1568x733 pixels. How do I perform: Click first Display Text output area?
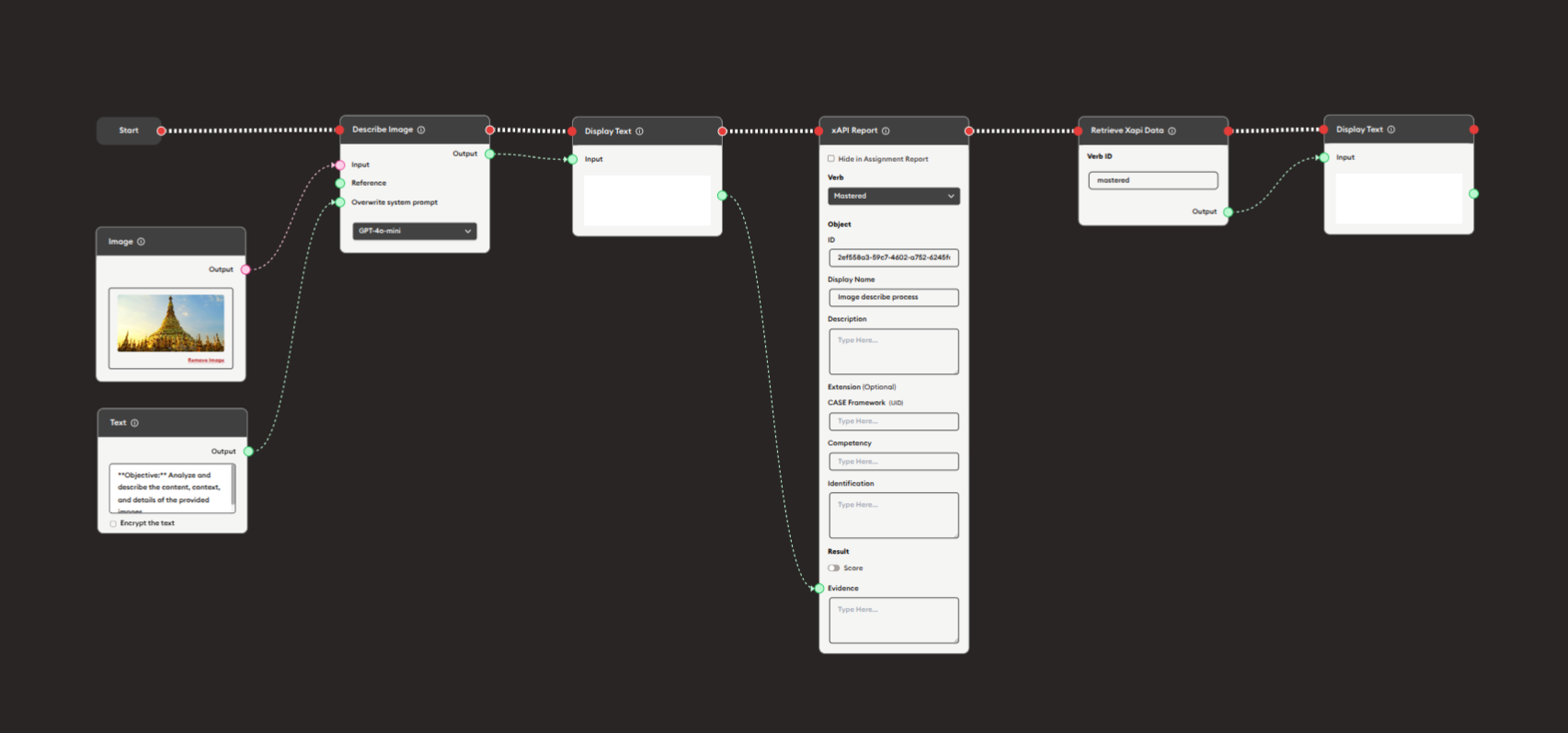coord(647,200)
